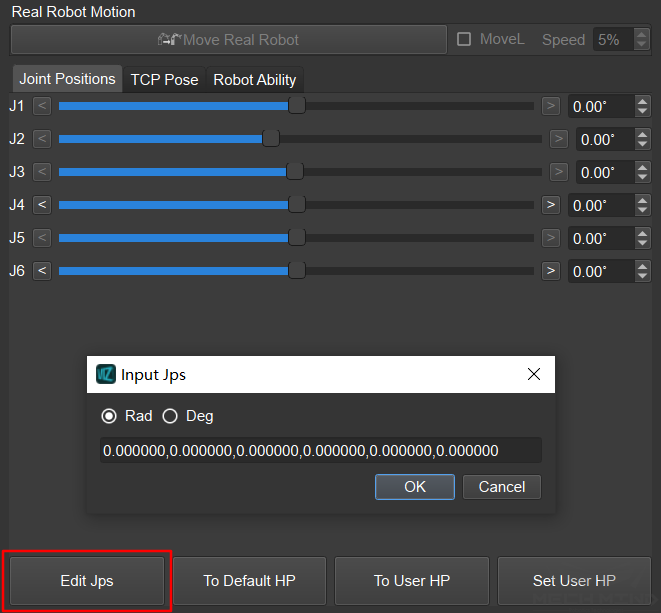661x613 pixels.
Task: Click the J6 slider handle
Action: (297, 271)
